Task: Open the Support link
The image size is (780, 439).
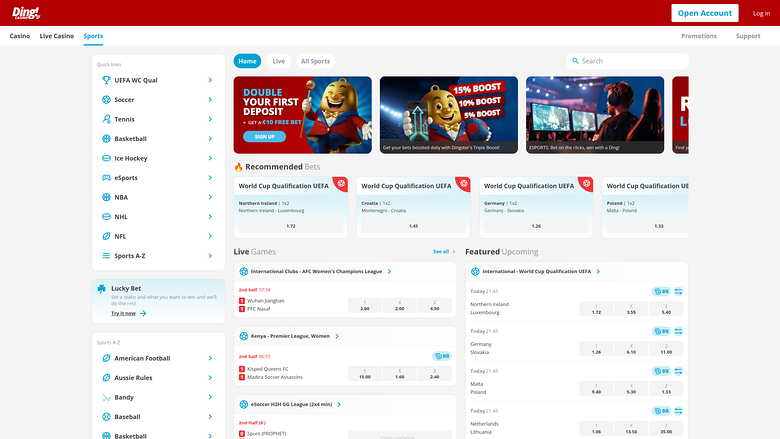Action: point(748,36)
